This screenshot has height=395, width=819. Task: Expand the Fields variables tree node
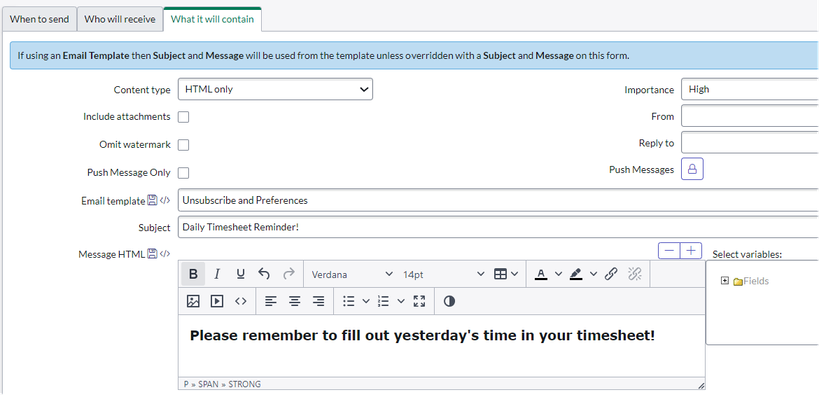pyautogui.click(x=724, y=281)
